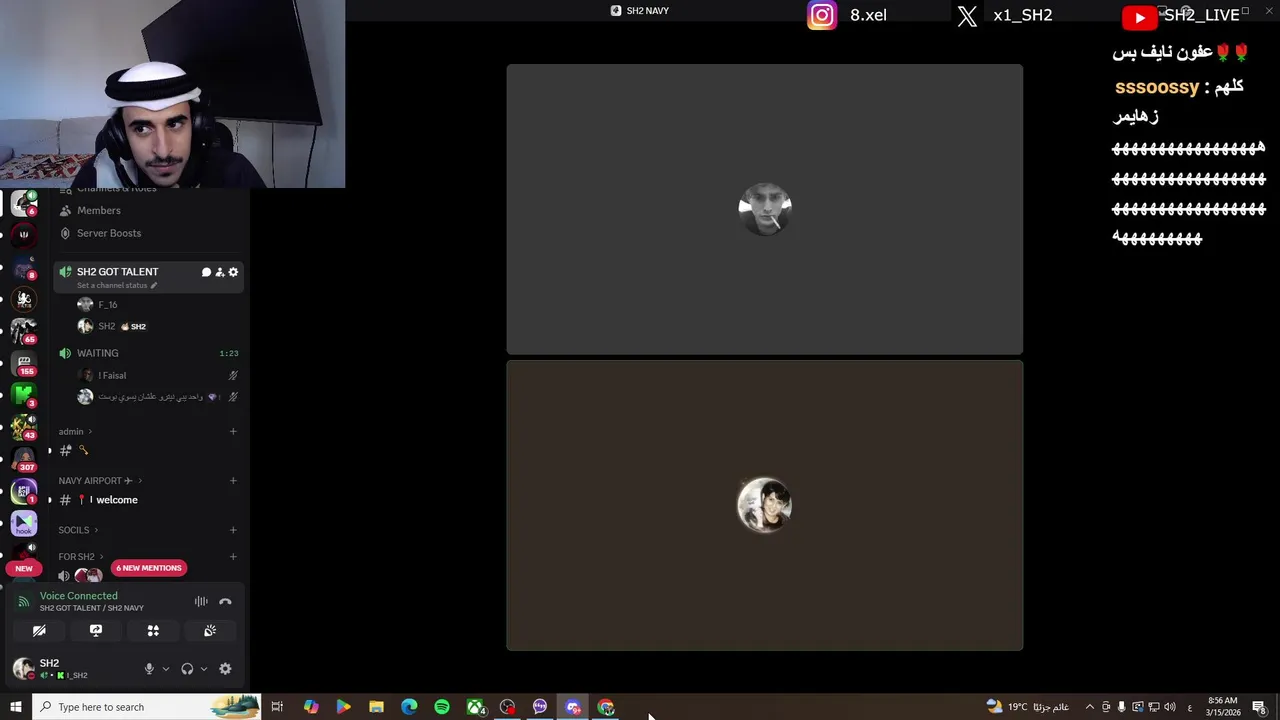Open chat for SH2 GOT TALENT channel
Image resolution: width=1280 pixels, height=720 pixels.
pyautogui.click(x=206, y=272)
